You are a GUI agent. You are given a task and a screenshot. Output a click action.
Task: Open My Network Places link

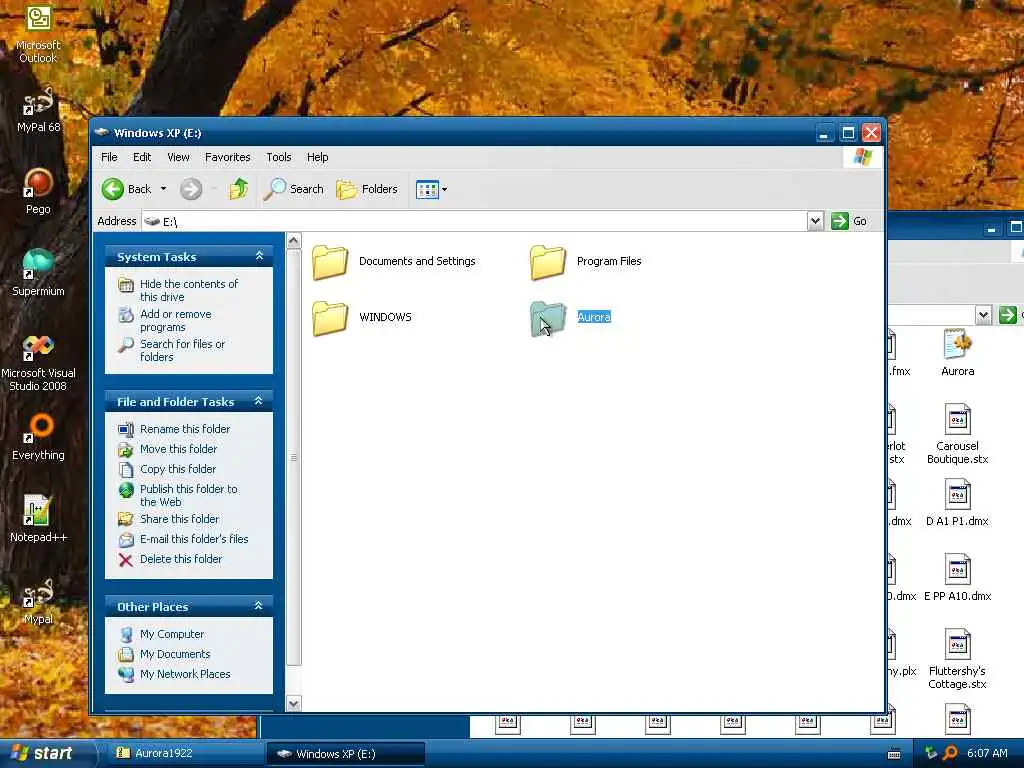(185, 674)
